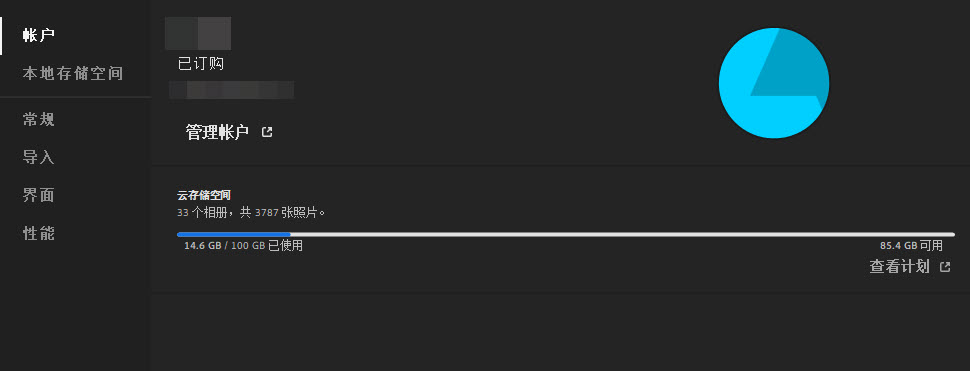Click external-link icon next to 查看计划
The width and height of the screenshot is (970, 371).
[x=945, y=267]
